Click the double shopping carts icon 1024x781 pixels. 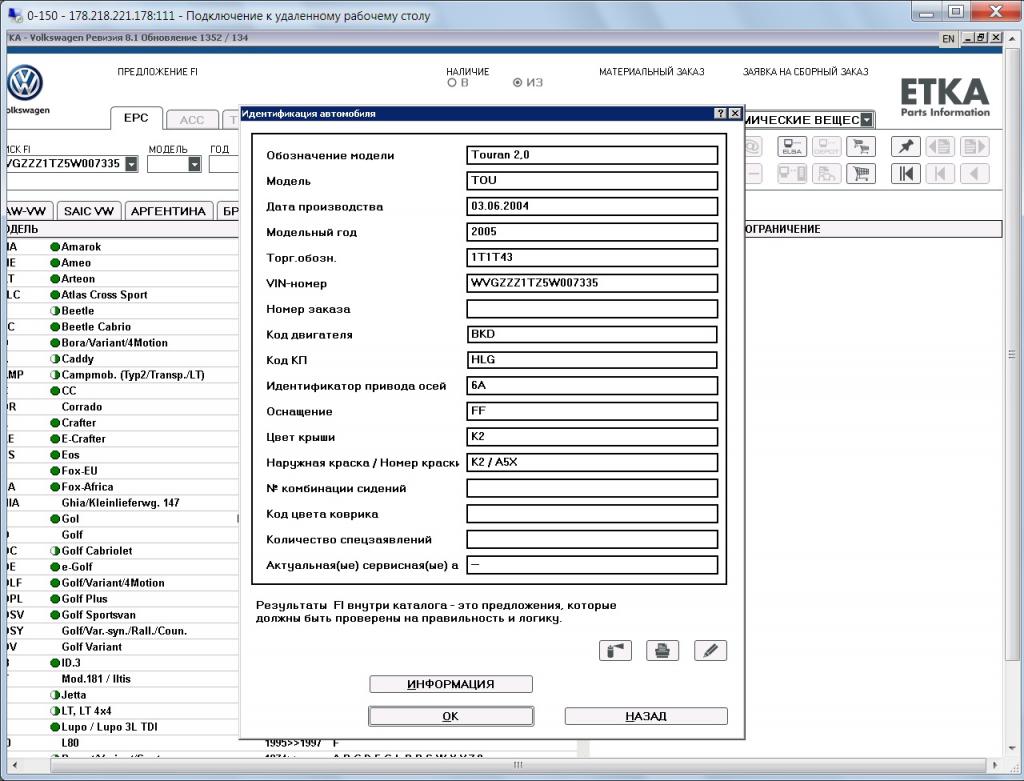coord(861,146)
